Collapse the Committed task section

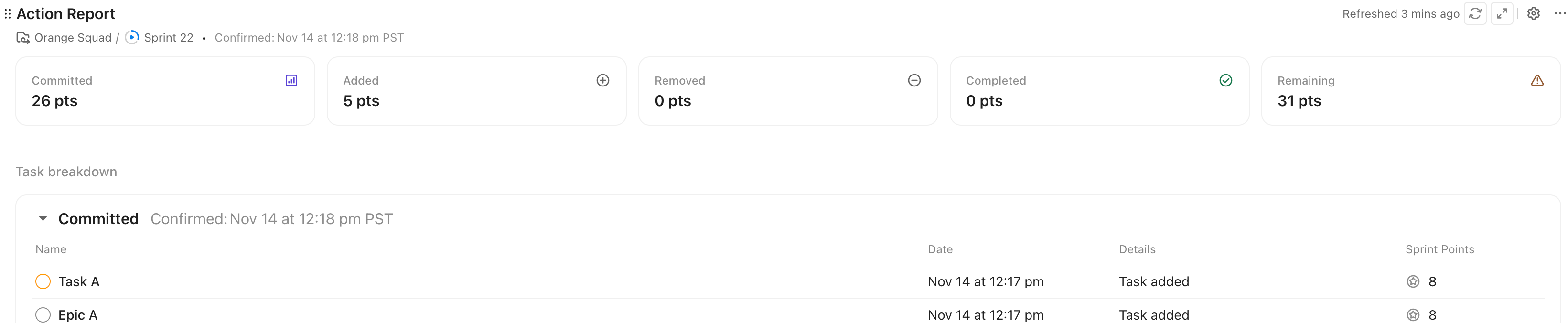coord(43,218)
